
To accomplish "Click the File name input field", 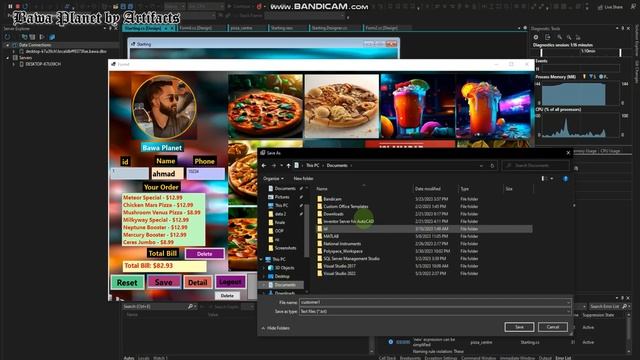I will pos(435,302).
